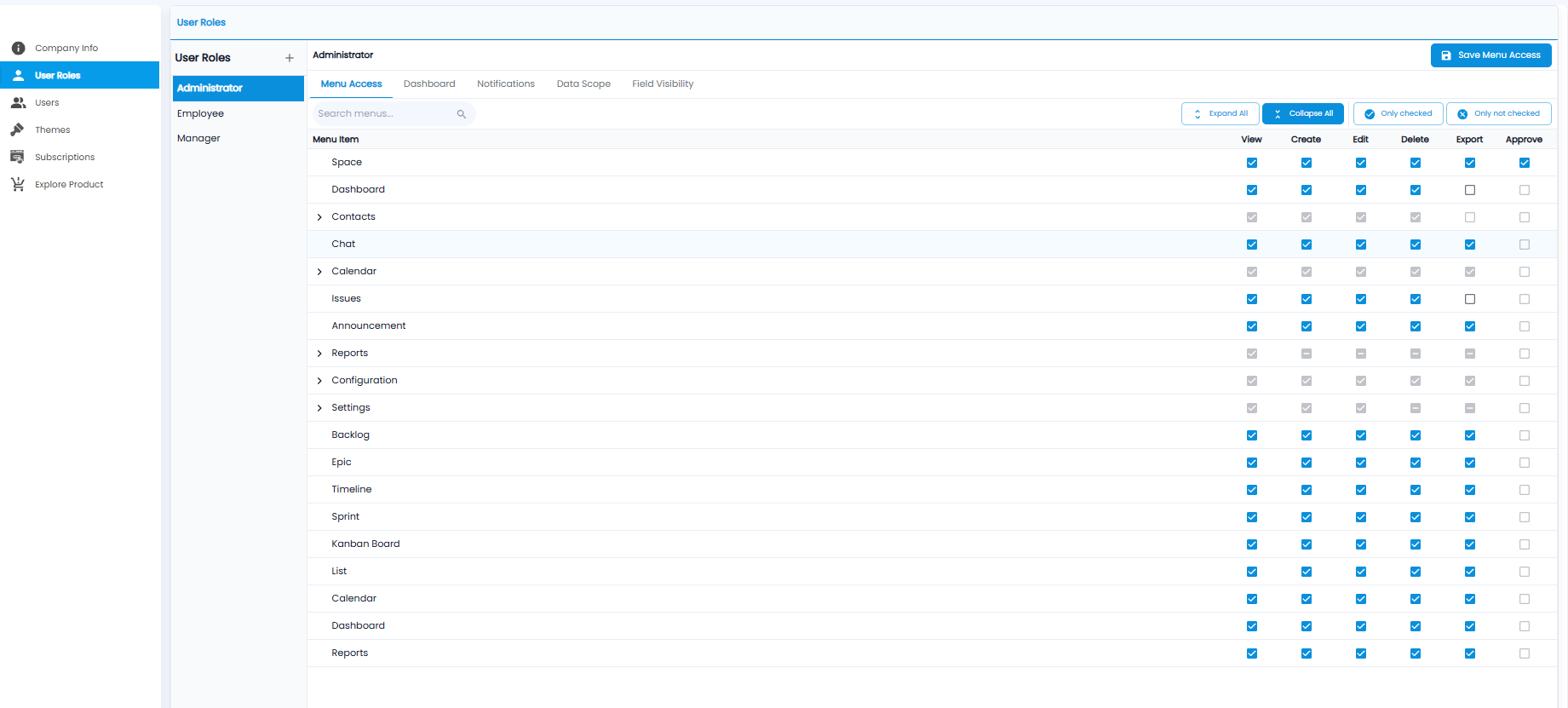Screen dimensions: 1568x708
Task: Uncheck Delete permission for Announcement
Action: [x=1416, y=326]
